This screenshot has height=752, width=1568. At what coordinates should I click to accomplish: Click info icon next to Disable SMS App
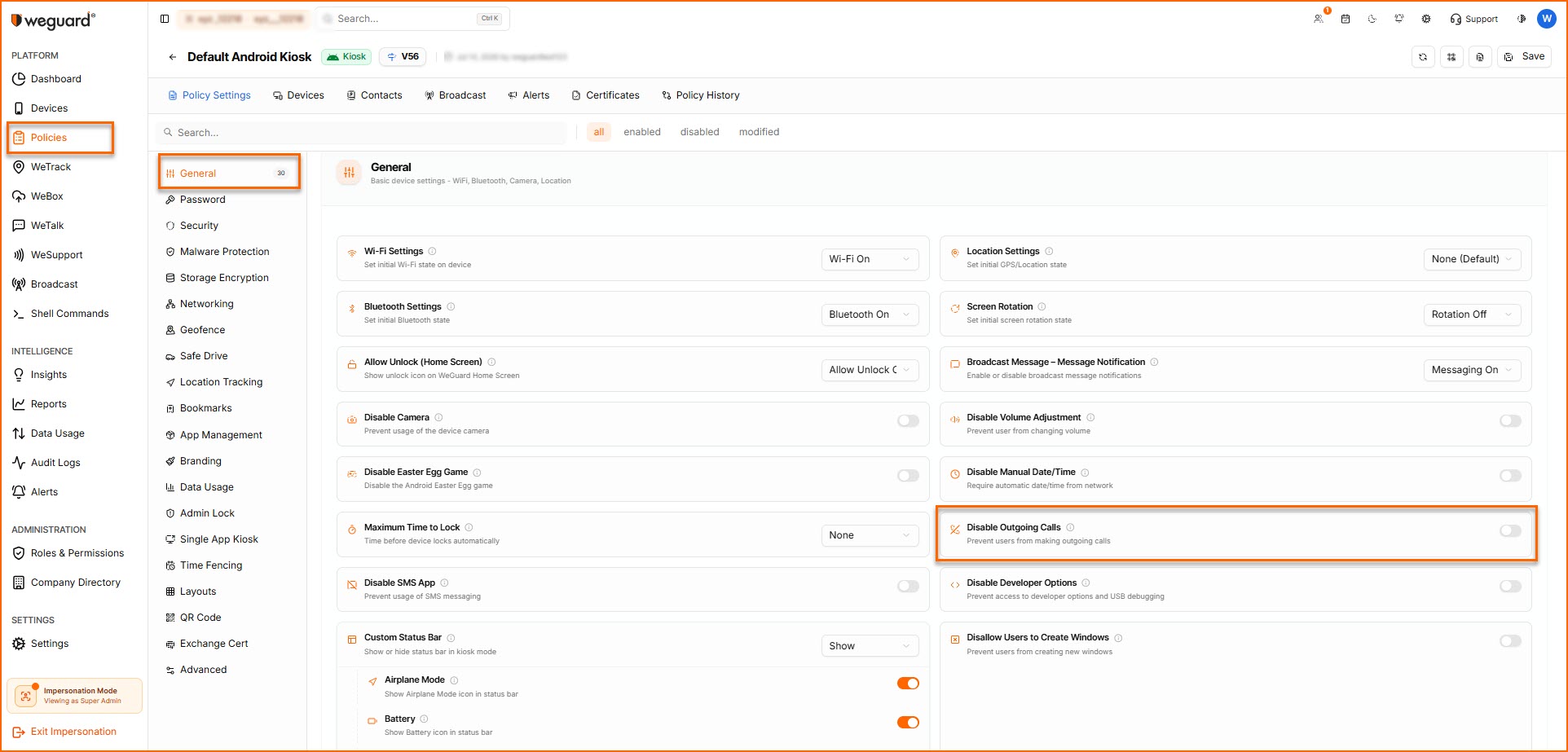(x=444, y=583)
